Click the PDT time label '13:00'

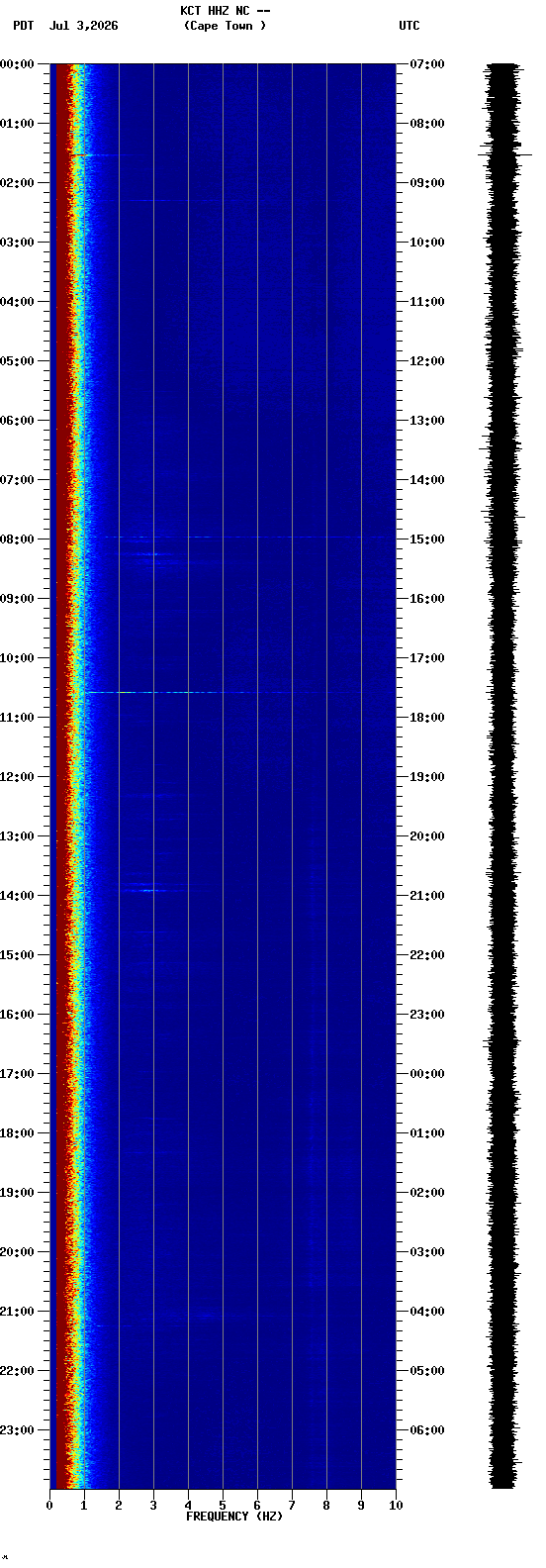(17, 836)
